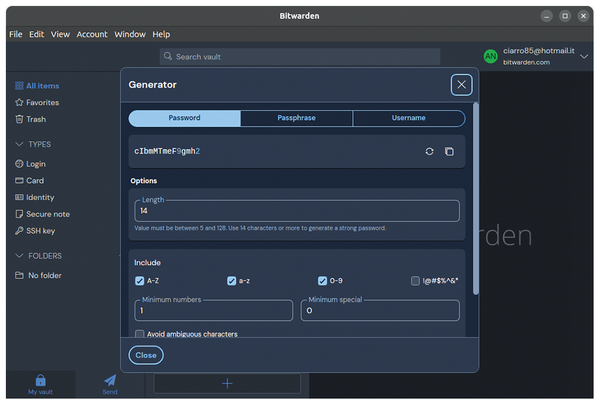Open the Account menu

(x=92, y=34)
